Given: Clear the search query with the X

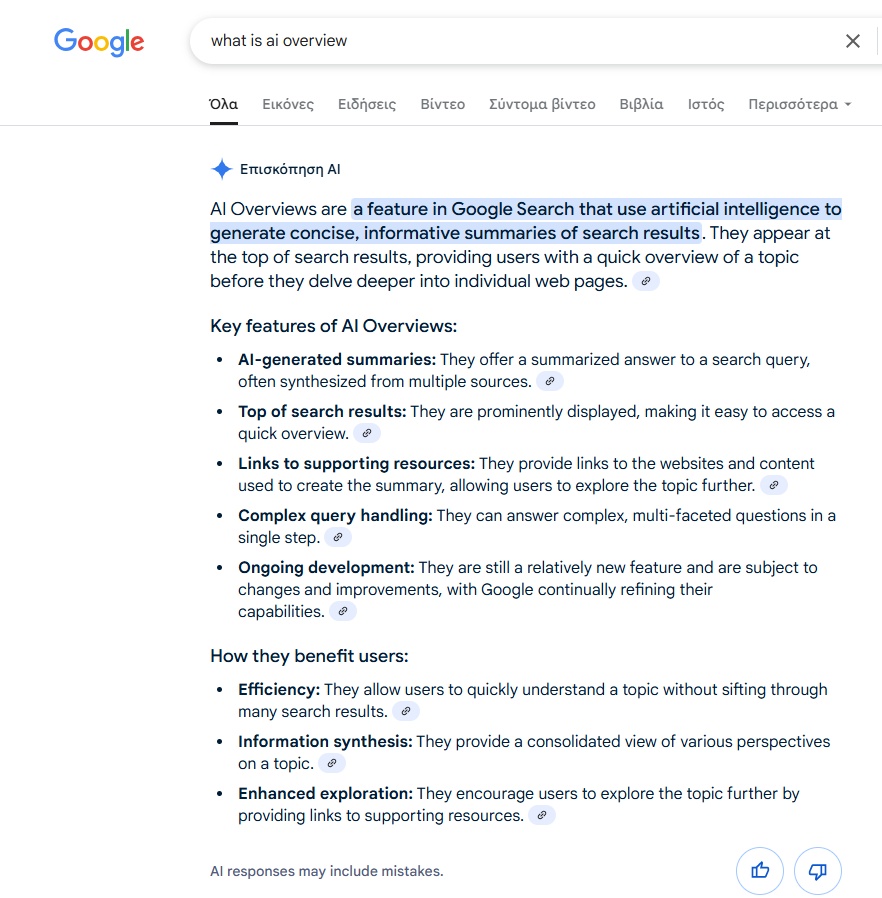Looking at the screenshot, I should [x=853, y=41].
